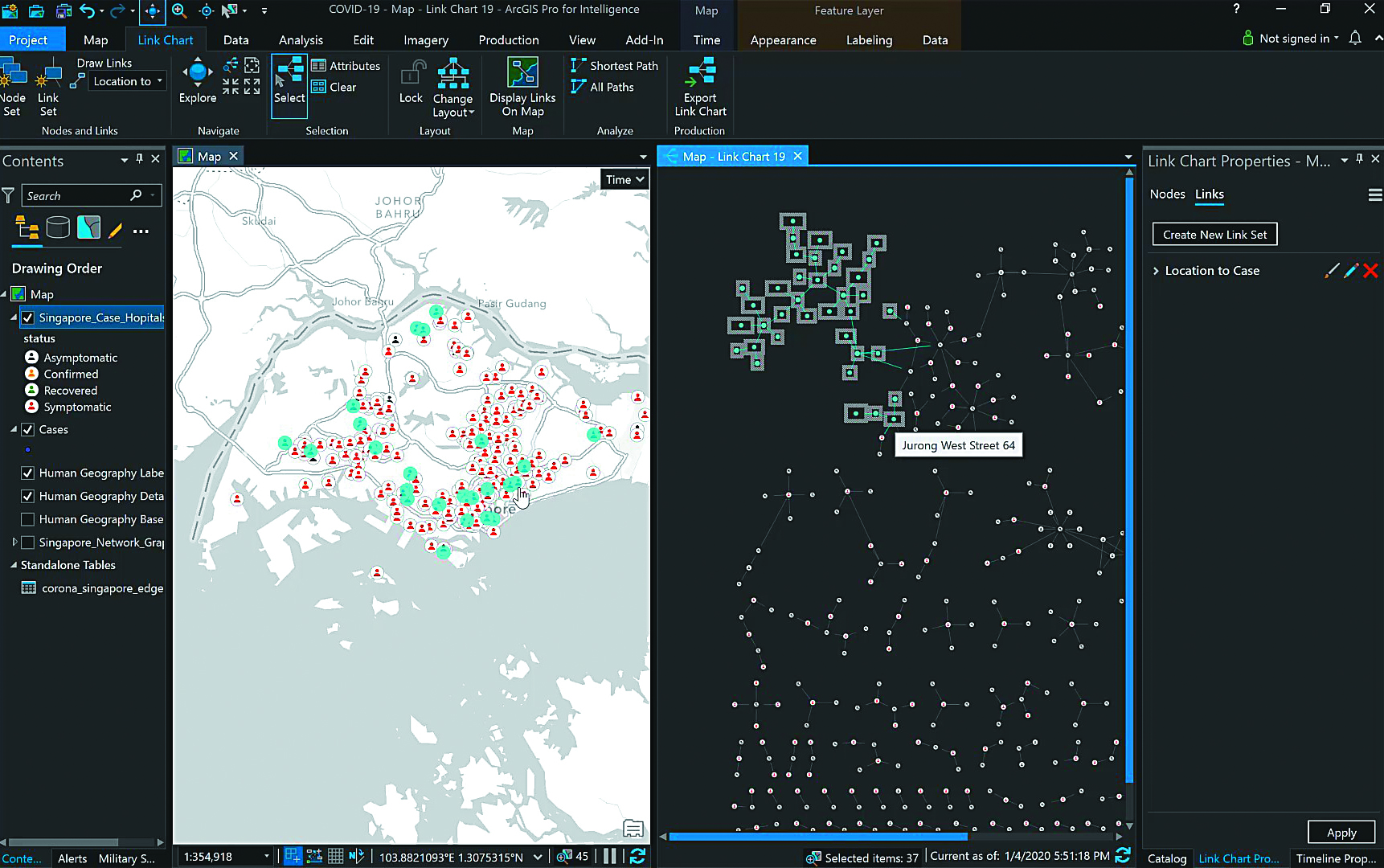Toggle the Singapore_Case_Hopitals layer visibility

point(28,317)
